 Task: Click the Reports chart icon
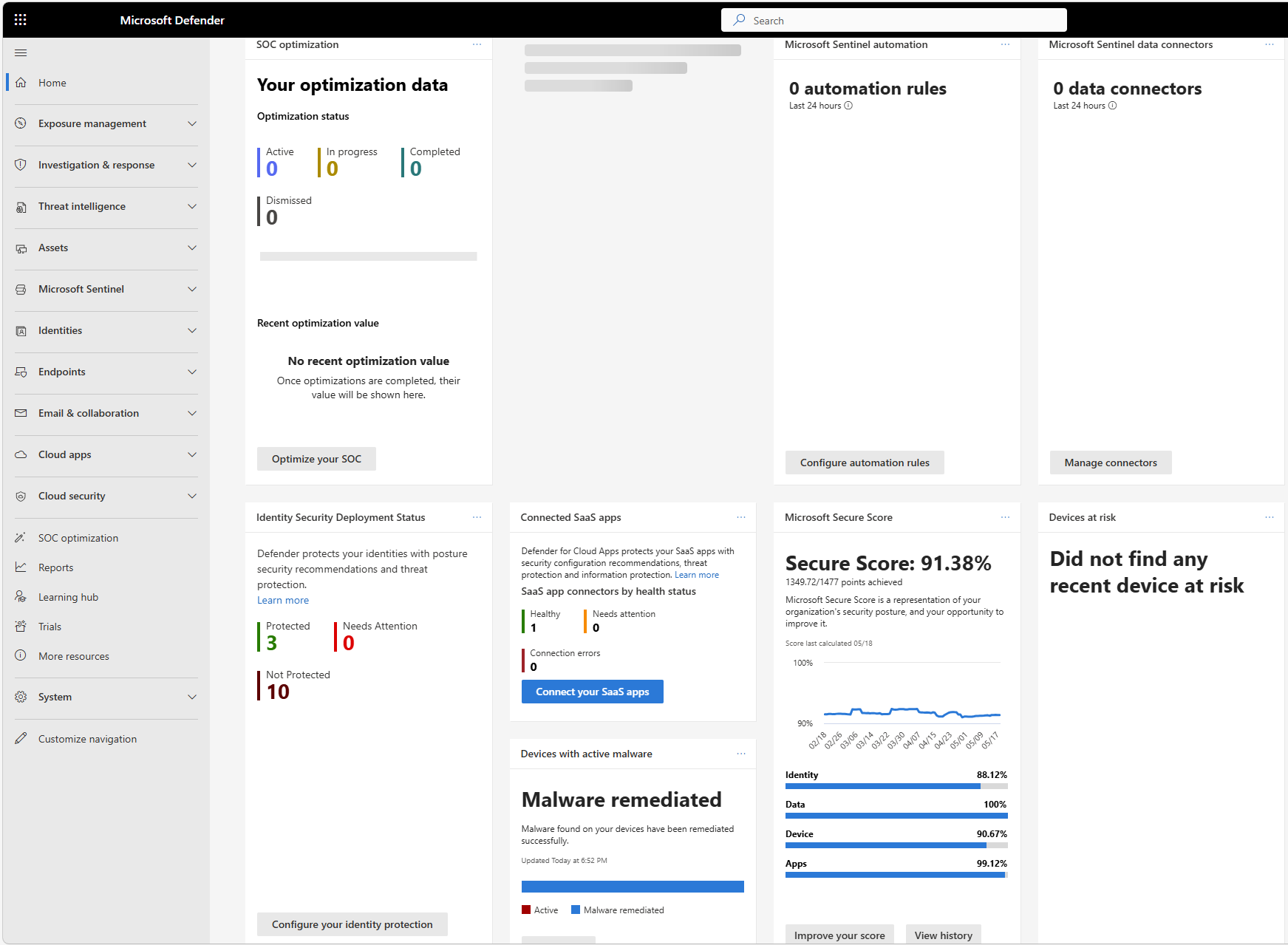(x=21, y=567)
